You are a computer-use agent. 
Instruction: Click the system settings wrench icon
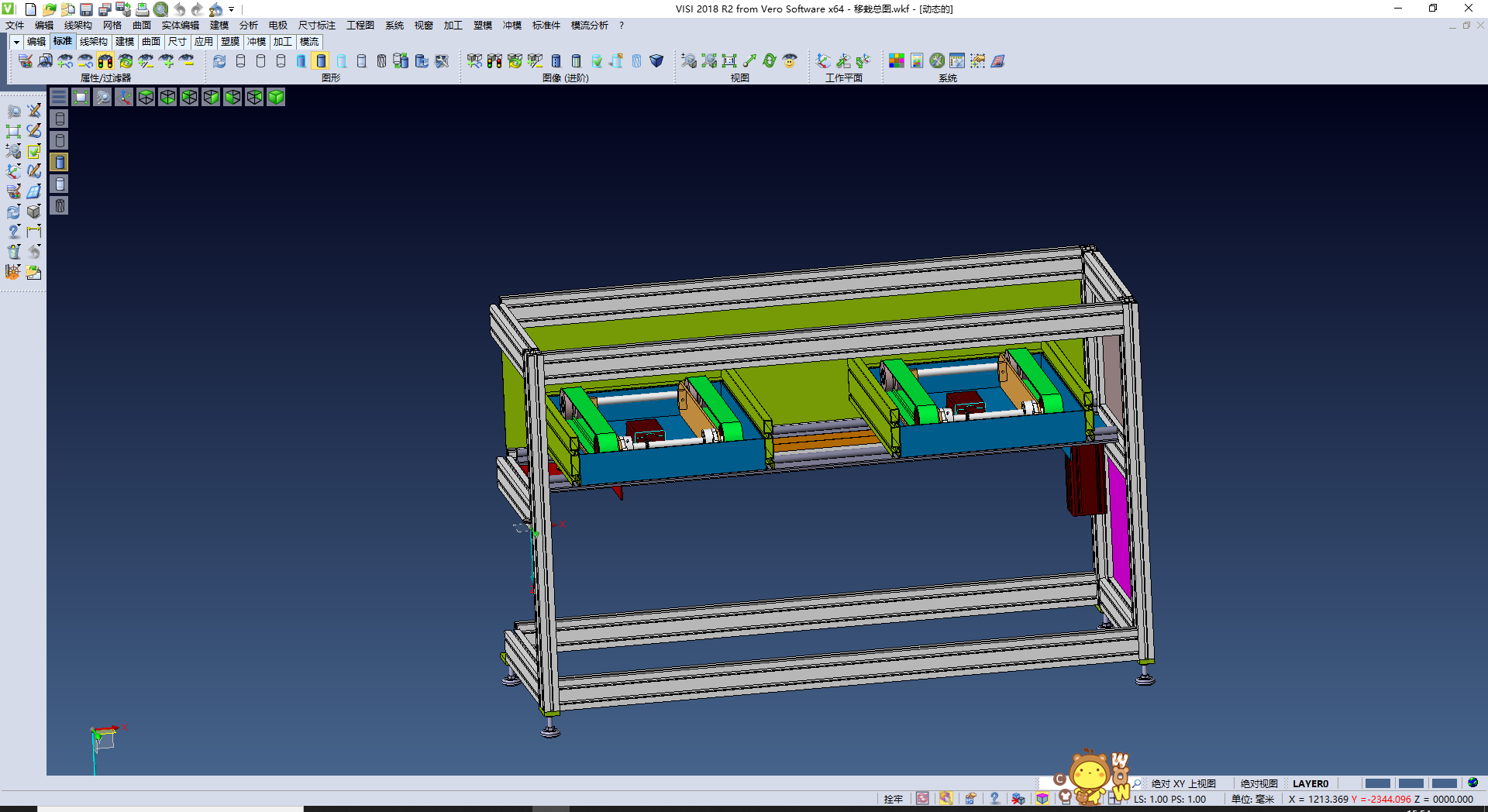(937, 61)
